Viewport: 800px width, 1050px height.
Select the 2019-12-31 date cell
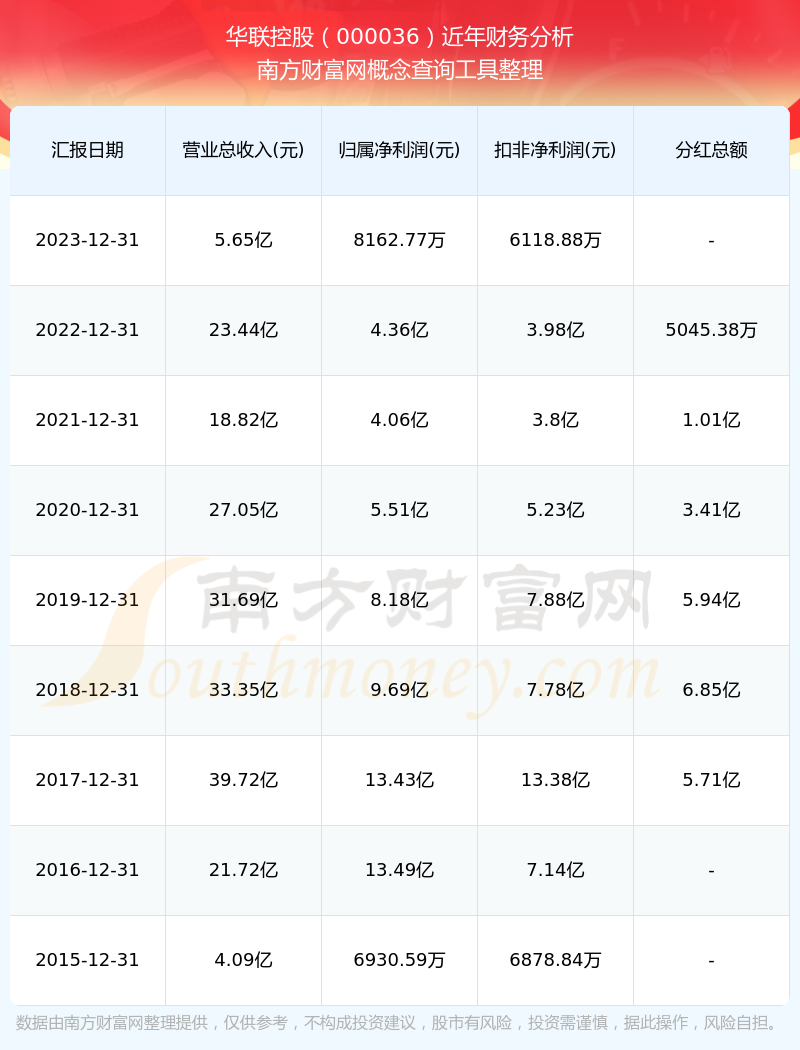click(x=88, y=600)
